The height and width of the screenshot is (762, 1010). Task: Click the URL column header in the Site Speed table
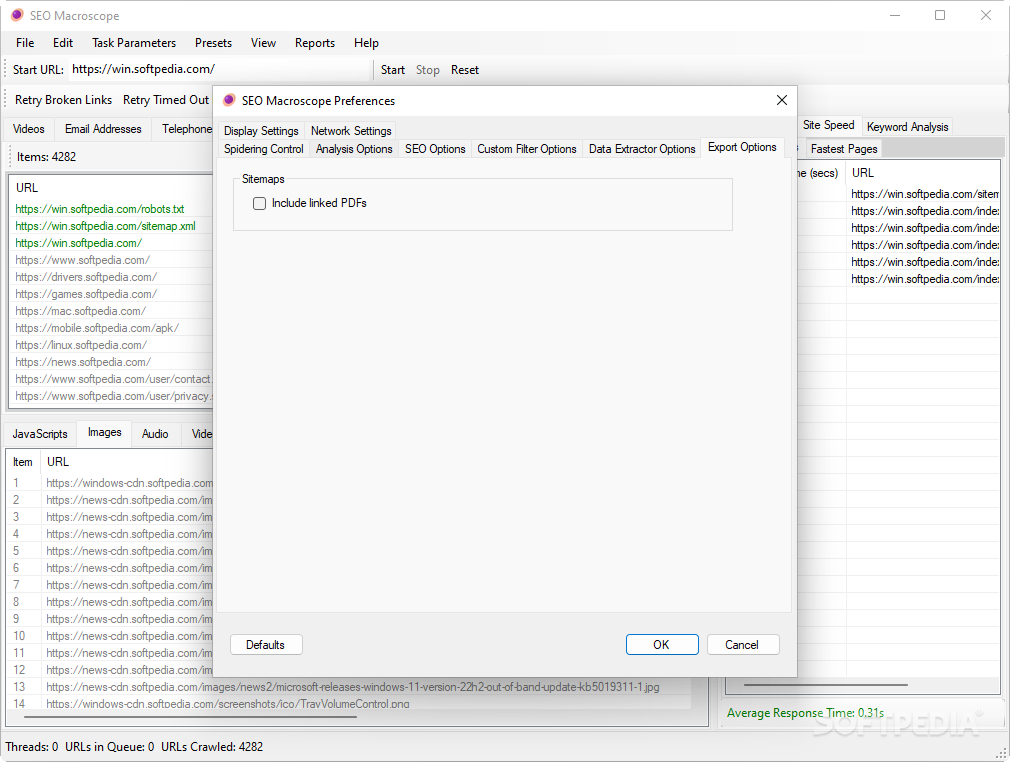point(922,173)
